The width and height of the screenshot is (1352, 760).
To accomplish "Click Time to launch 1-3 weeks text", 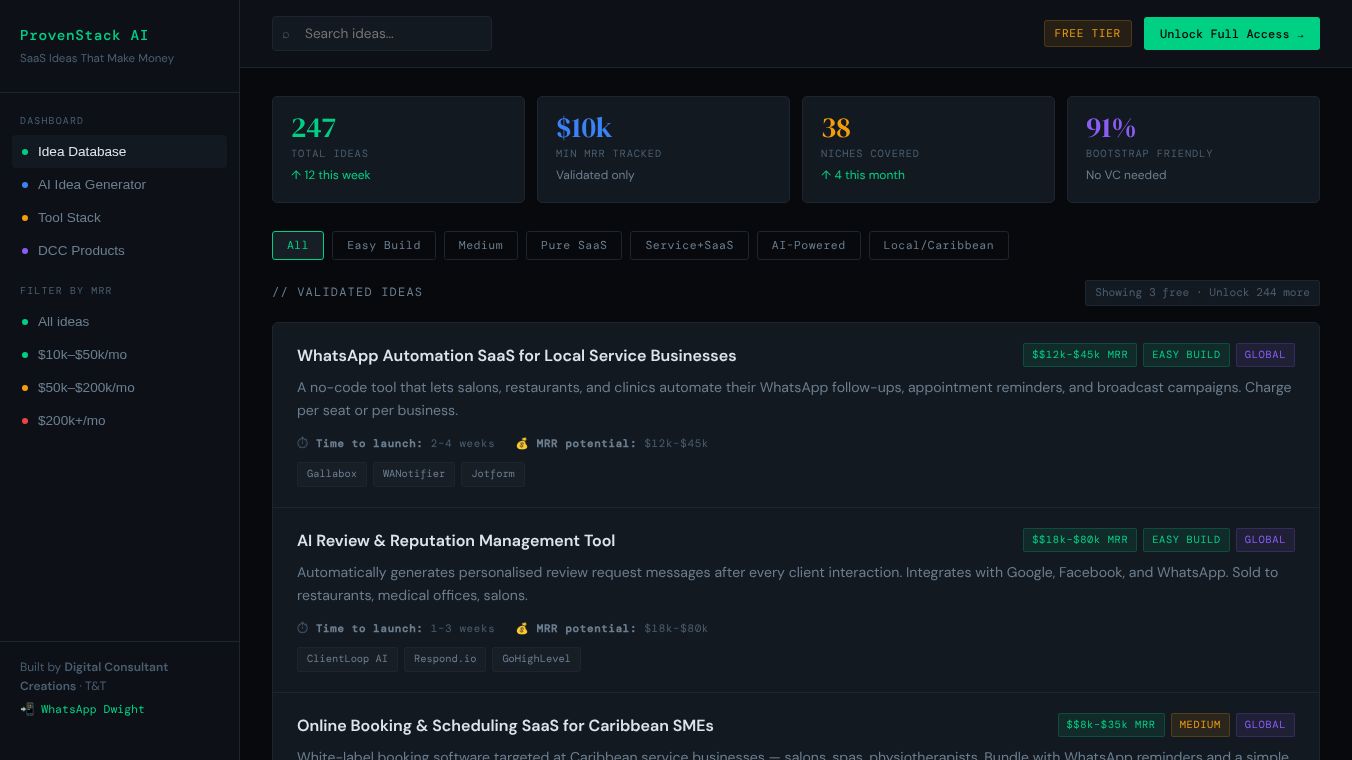I will [396, 628].
